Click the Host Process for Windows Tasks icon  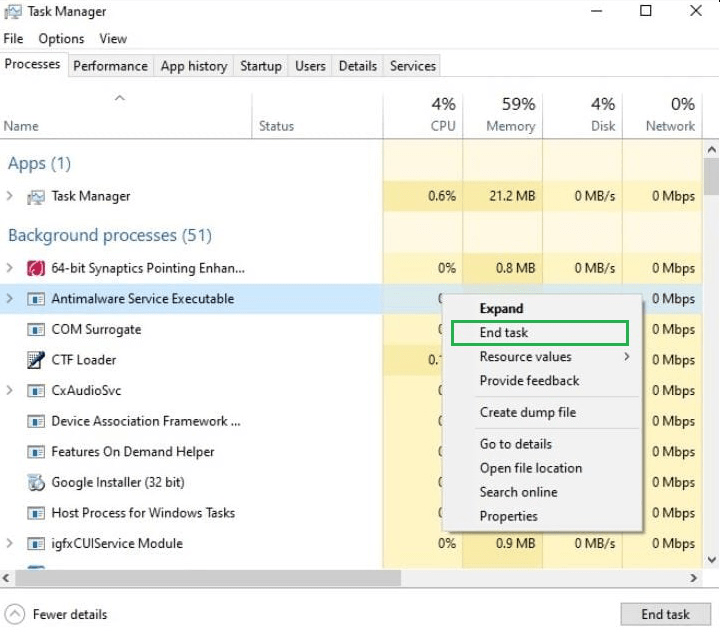click(x=36, y=514)
